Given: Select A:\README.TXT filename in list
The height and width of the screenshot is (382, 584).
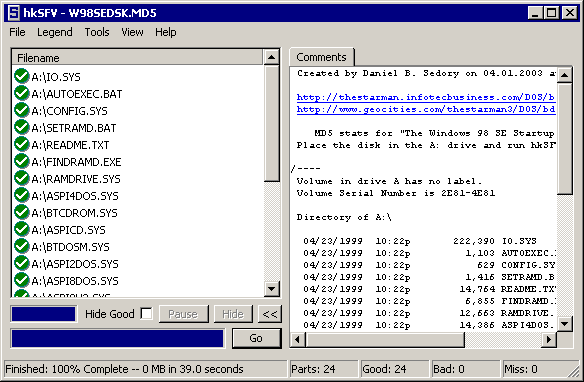Looking at the screenshot, I should 70,145.
